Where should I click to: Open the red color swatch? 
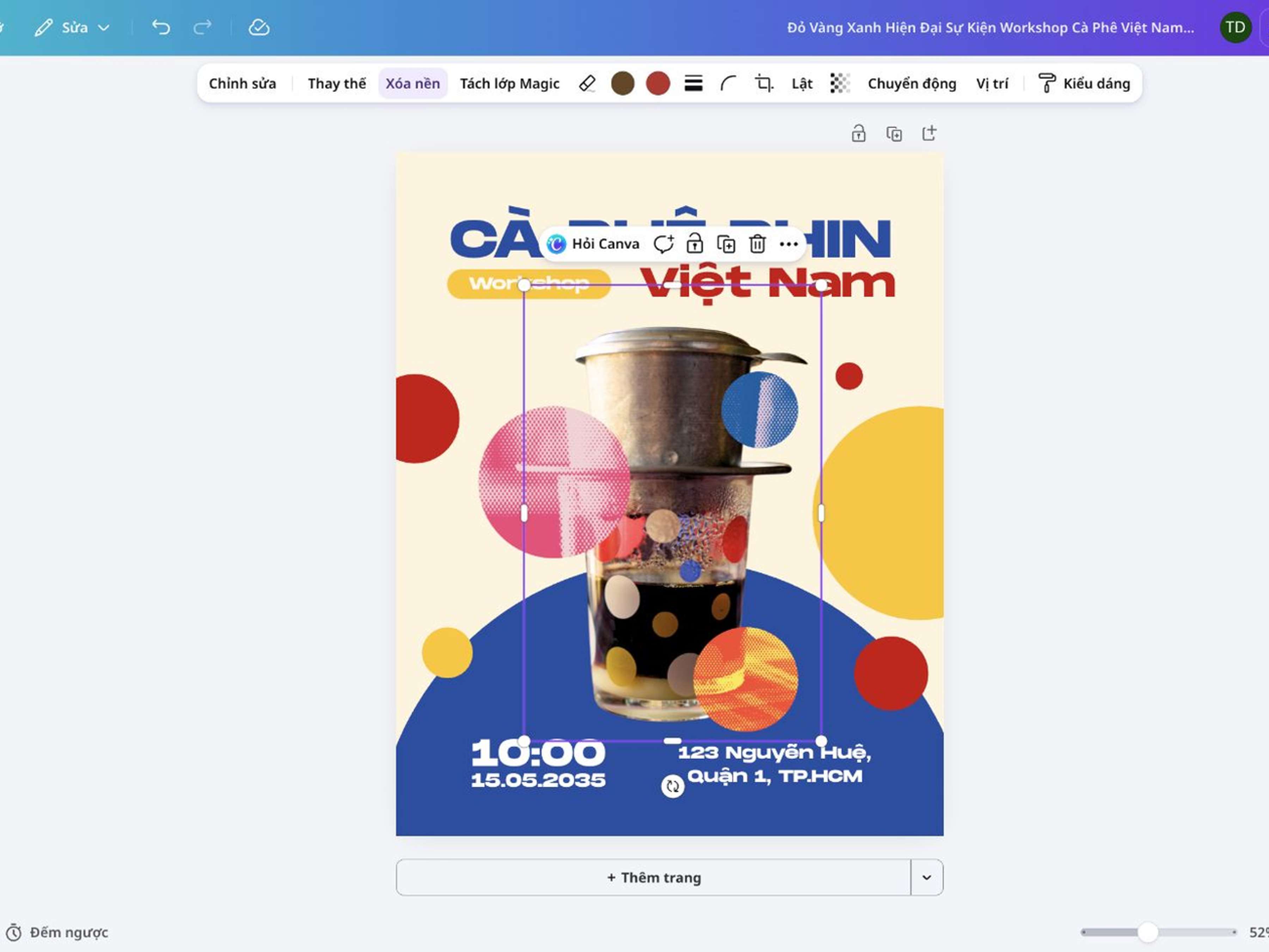coord(658,83)
